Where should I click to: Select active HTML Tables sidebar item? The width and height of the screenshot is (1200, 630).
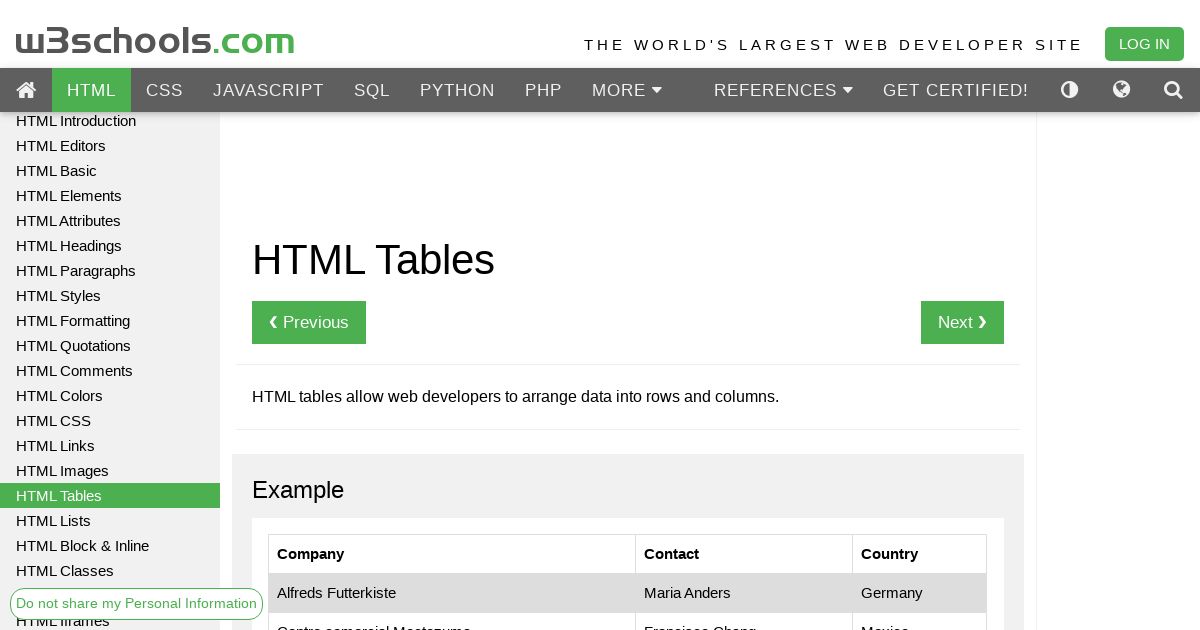click(110, 496)
